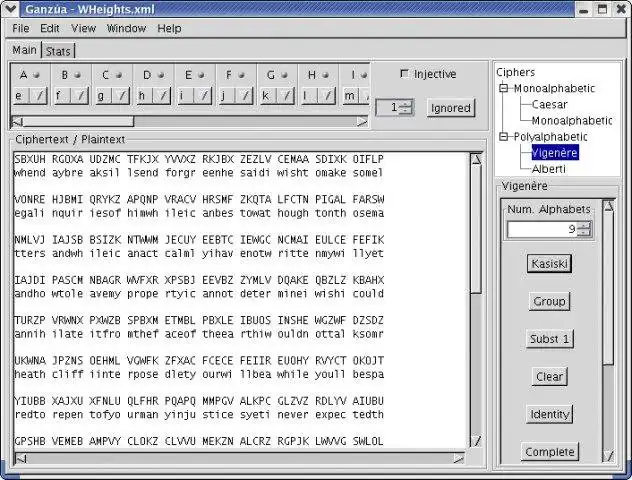
Task: Click right arrow of ciphertext horizontal scrollbar
Action: click(458, 458)
